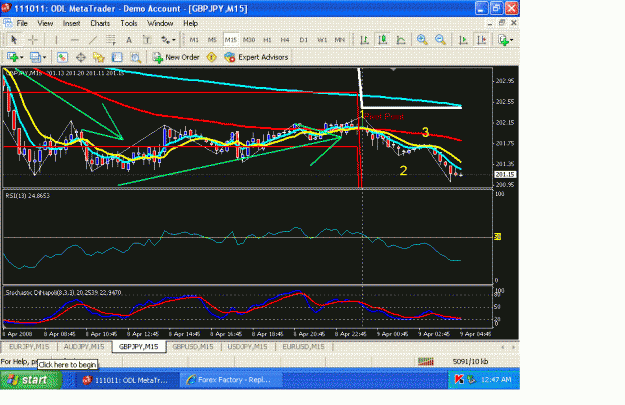The height and width of the screenshot is (405, 625).
Task: Open the Help menu
Action: 191,23
